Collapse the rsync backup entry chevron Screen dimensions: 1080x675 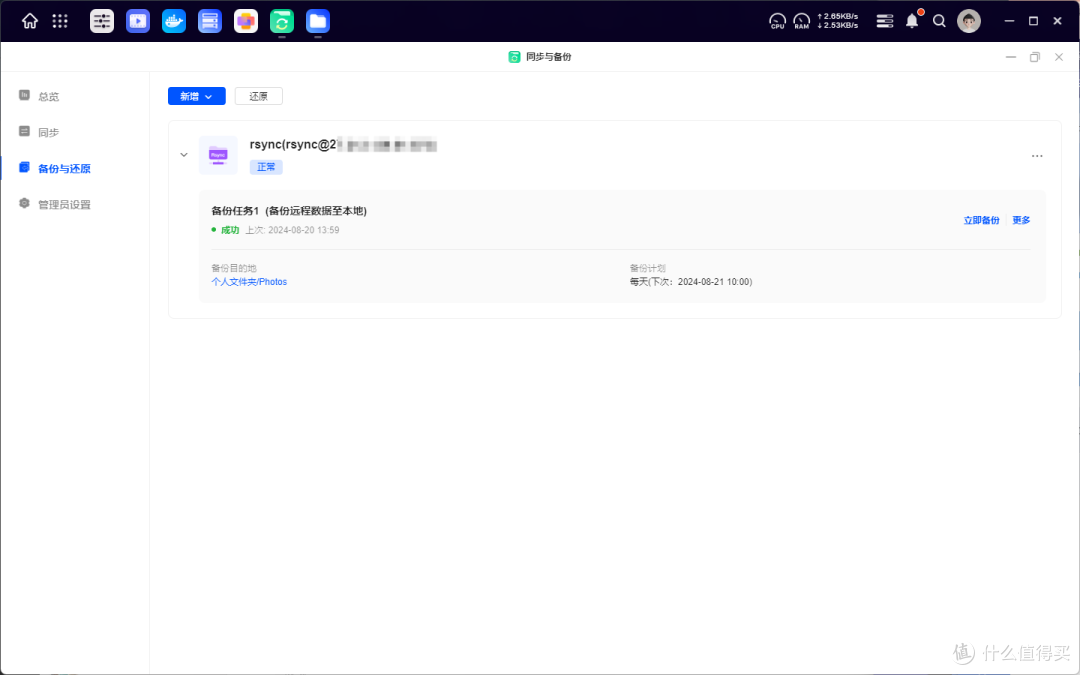pyautogui.click(x=184, y=155)
